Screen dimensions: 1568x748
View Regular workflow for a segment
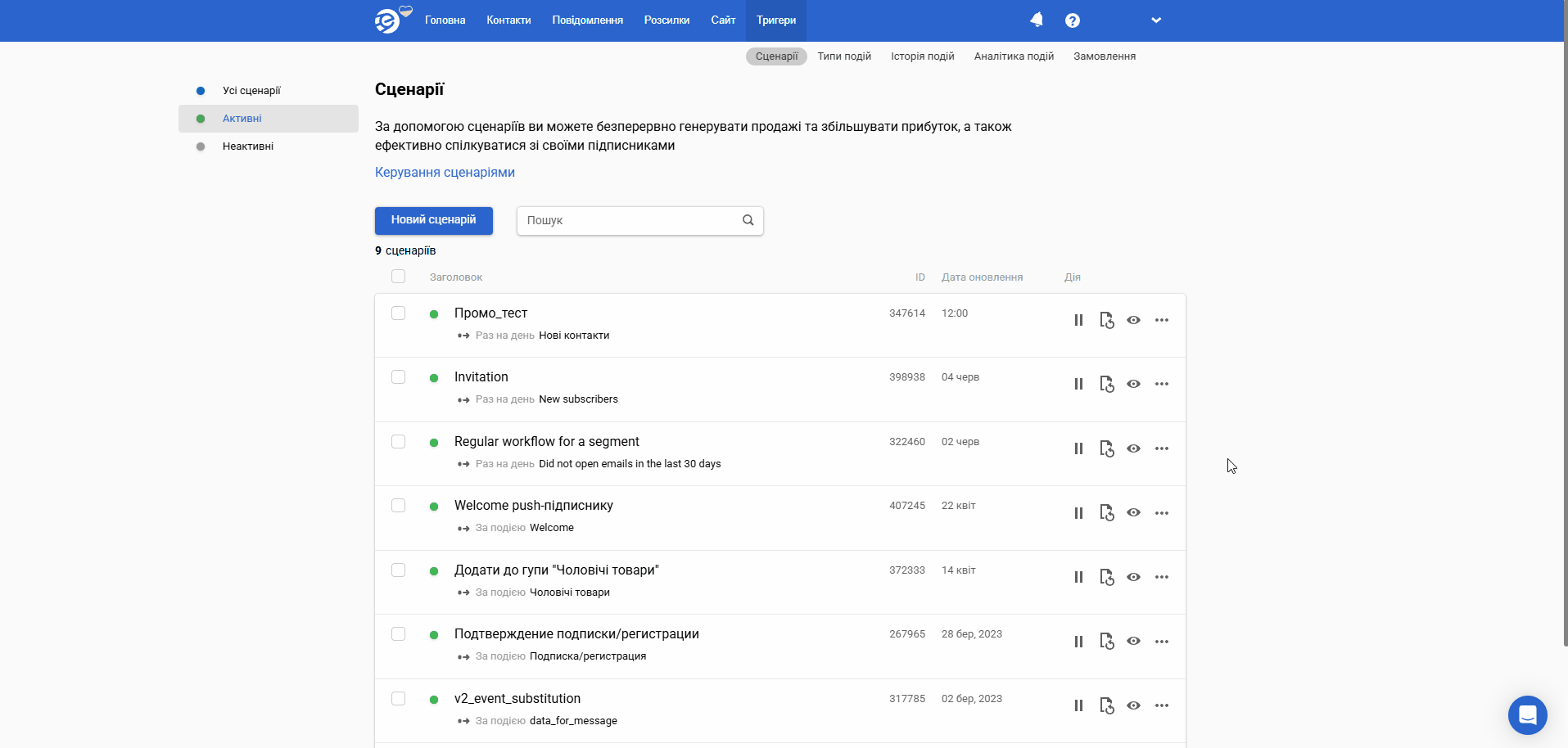pos(1133,448)
